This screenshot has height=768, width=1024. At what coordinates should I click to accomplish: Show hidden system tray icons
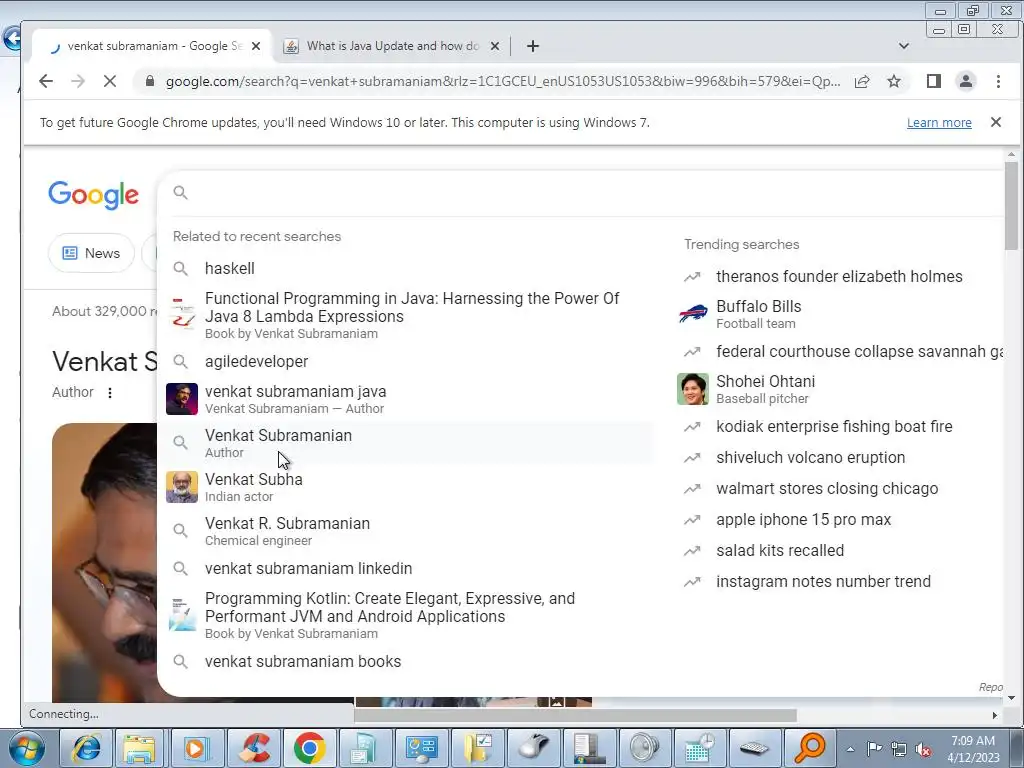click(850, 749)
